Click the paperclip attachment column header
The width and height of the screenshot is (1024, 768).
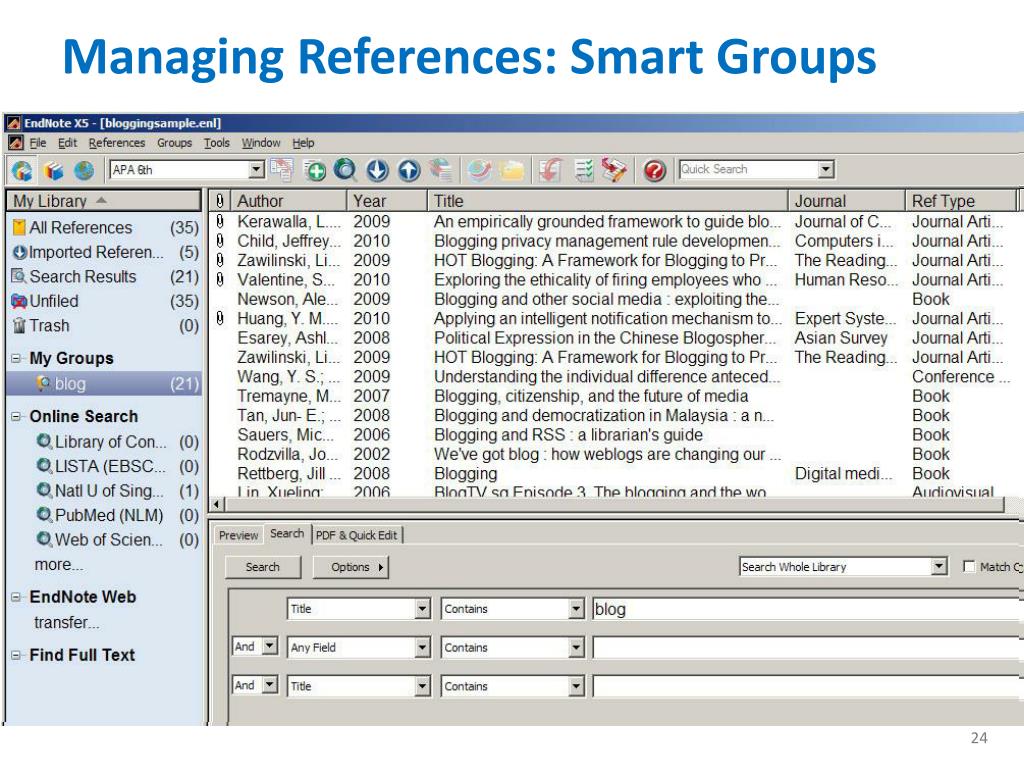(220, 201)
